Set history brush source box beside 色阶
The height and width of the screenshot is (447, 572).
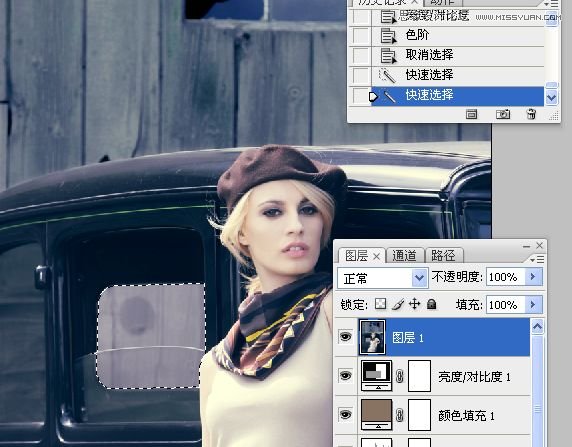pos(361,36)
